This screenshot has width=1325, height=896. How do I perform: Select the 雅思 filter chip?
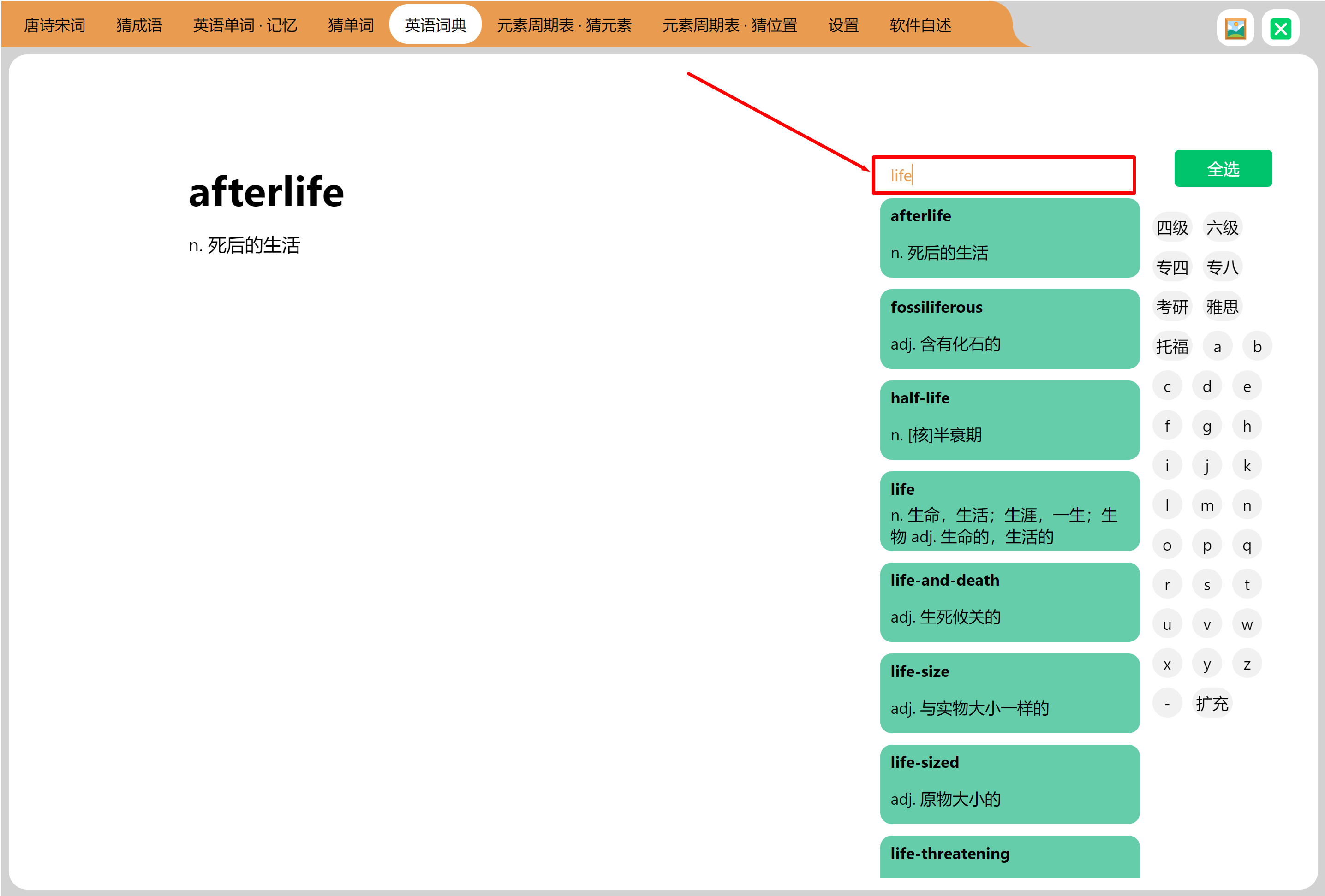1222,307
